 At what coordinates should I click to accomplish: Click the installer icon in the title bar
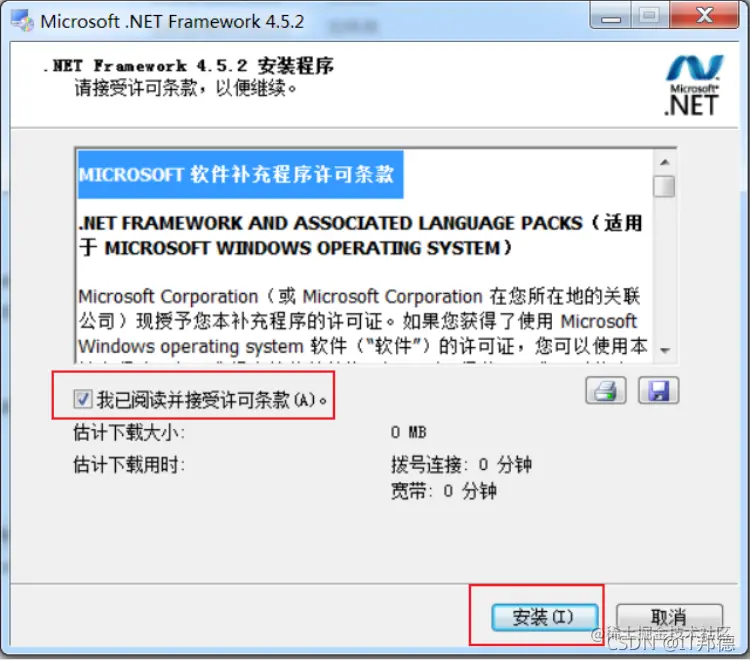click(x=22, y=21)
